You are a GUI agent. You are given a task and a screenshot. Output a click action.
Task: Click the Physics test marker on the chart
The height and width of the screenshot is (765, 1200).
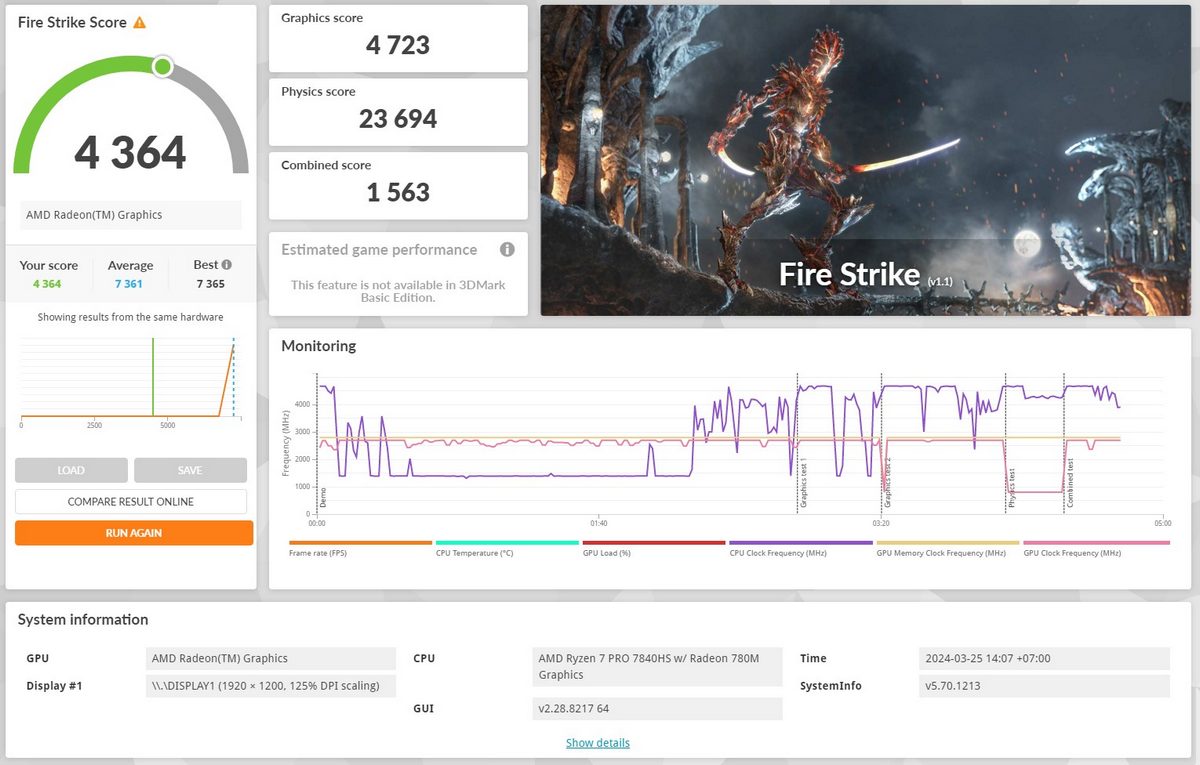pyautogui.click(x=1012, y=489)
